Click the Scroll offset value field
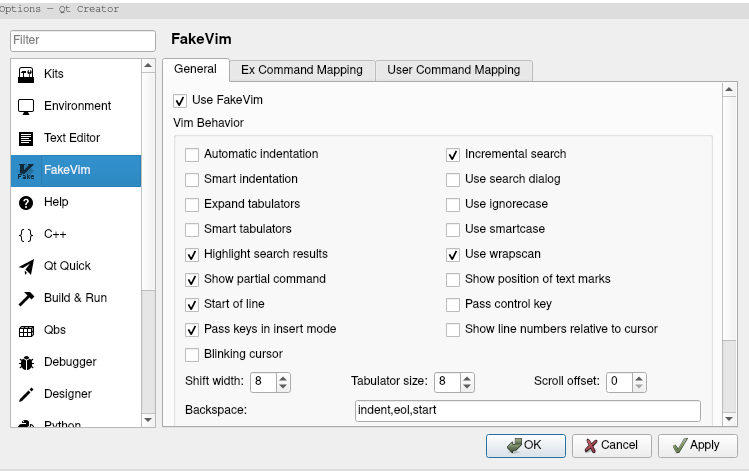749x472 pixels. tap(620, 382)
